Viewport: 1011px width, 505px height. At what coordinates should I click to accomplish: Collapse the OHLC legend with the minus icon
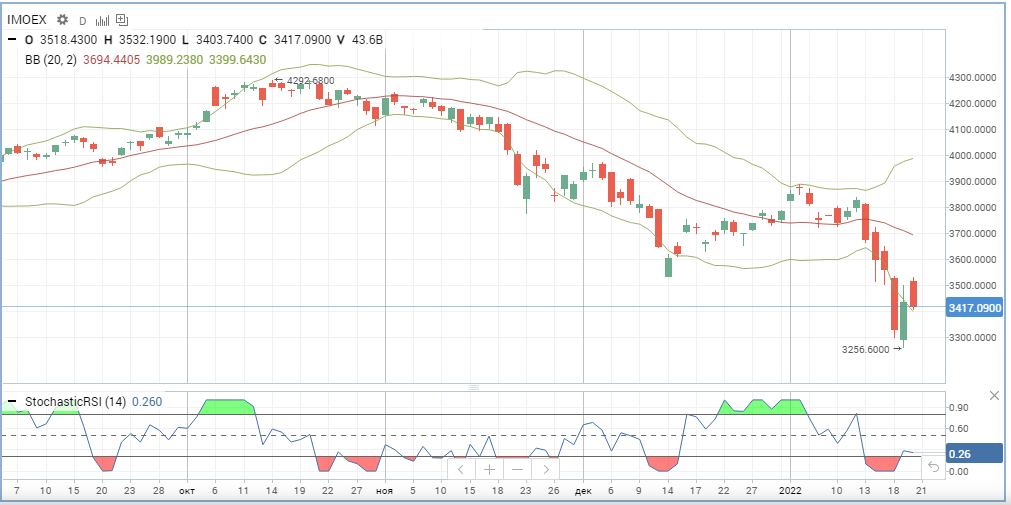pos(12,39)
